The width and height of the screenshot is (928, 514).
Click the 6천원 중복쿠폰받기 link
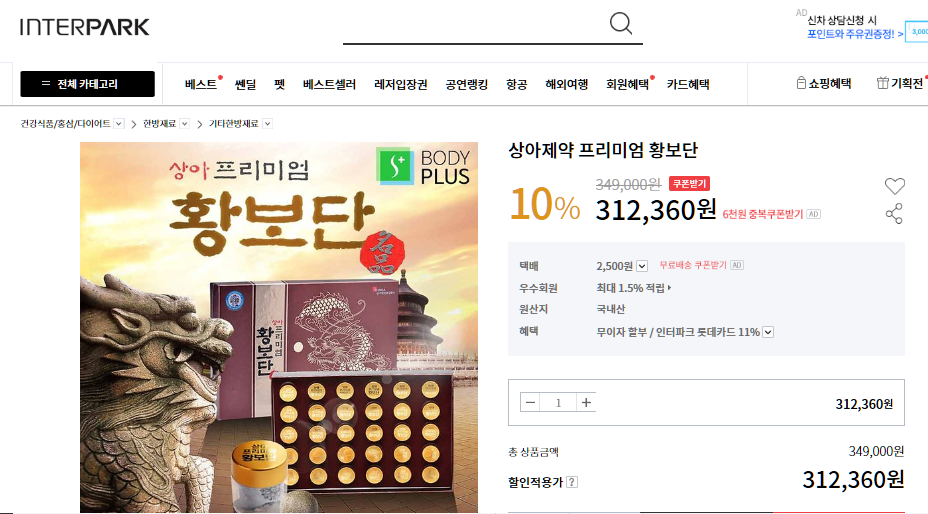click(x=762, y=214)
